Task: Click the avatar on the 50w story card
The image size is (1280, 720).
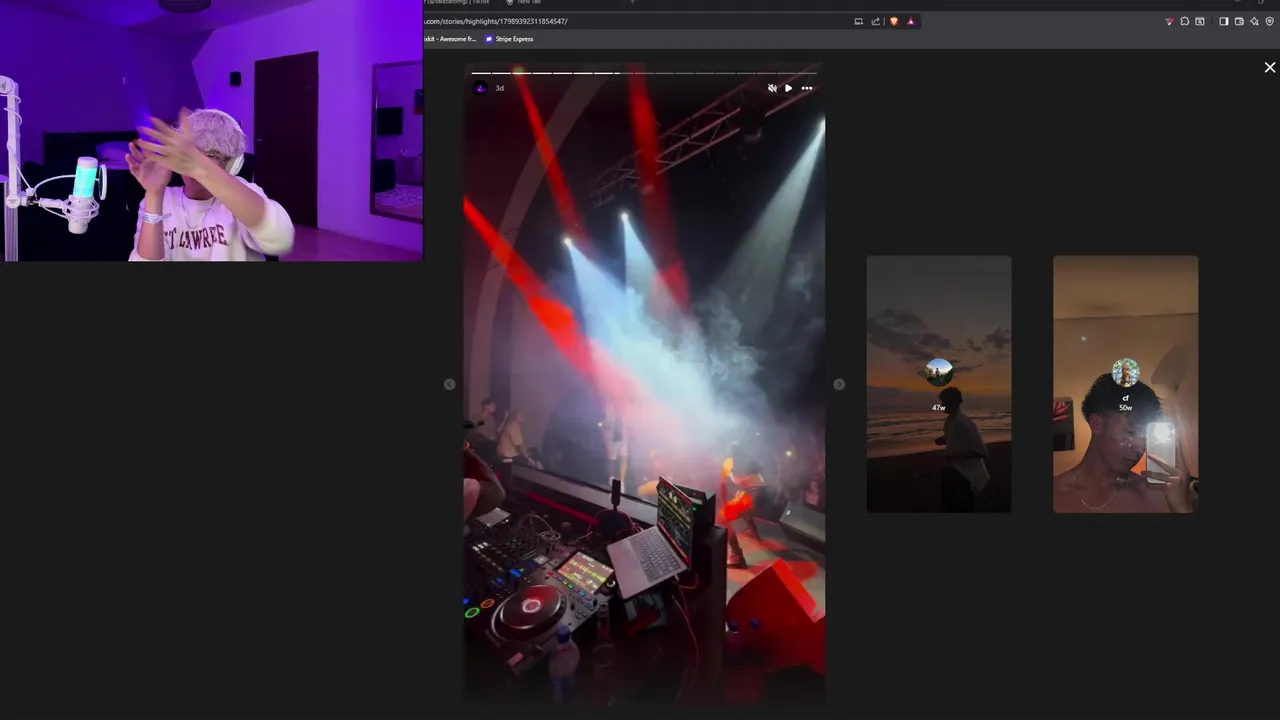Action: coord(1125,373)
